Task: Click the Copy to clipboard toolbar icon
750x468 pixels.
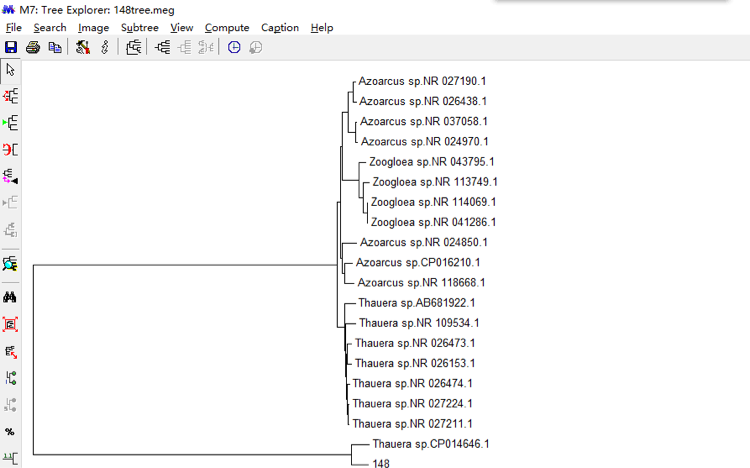Action: point(55,47)
